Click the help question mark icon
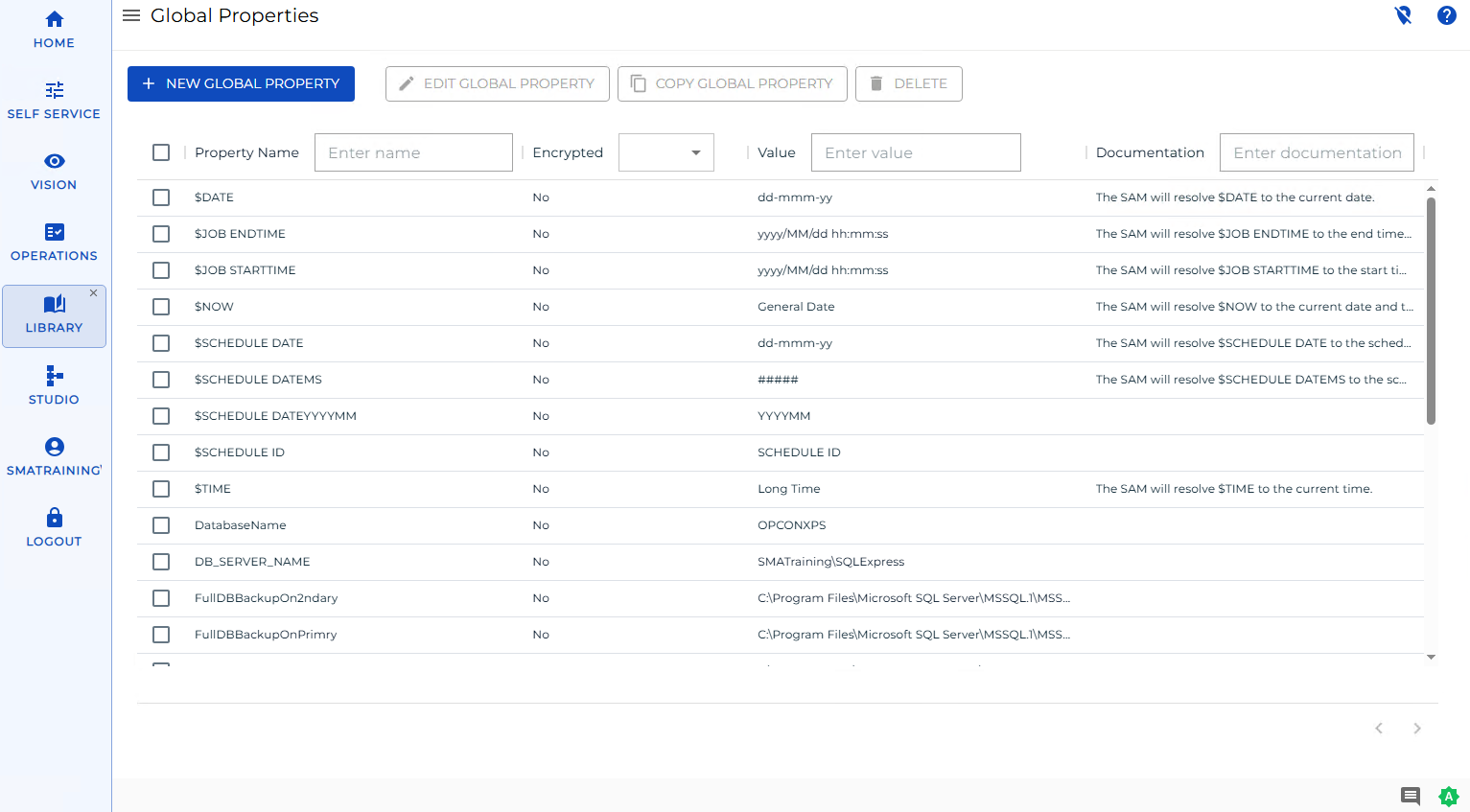Viewport: 1470px width, 812px height. (1447, 15)
